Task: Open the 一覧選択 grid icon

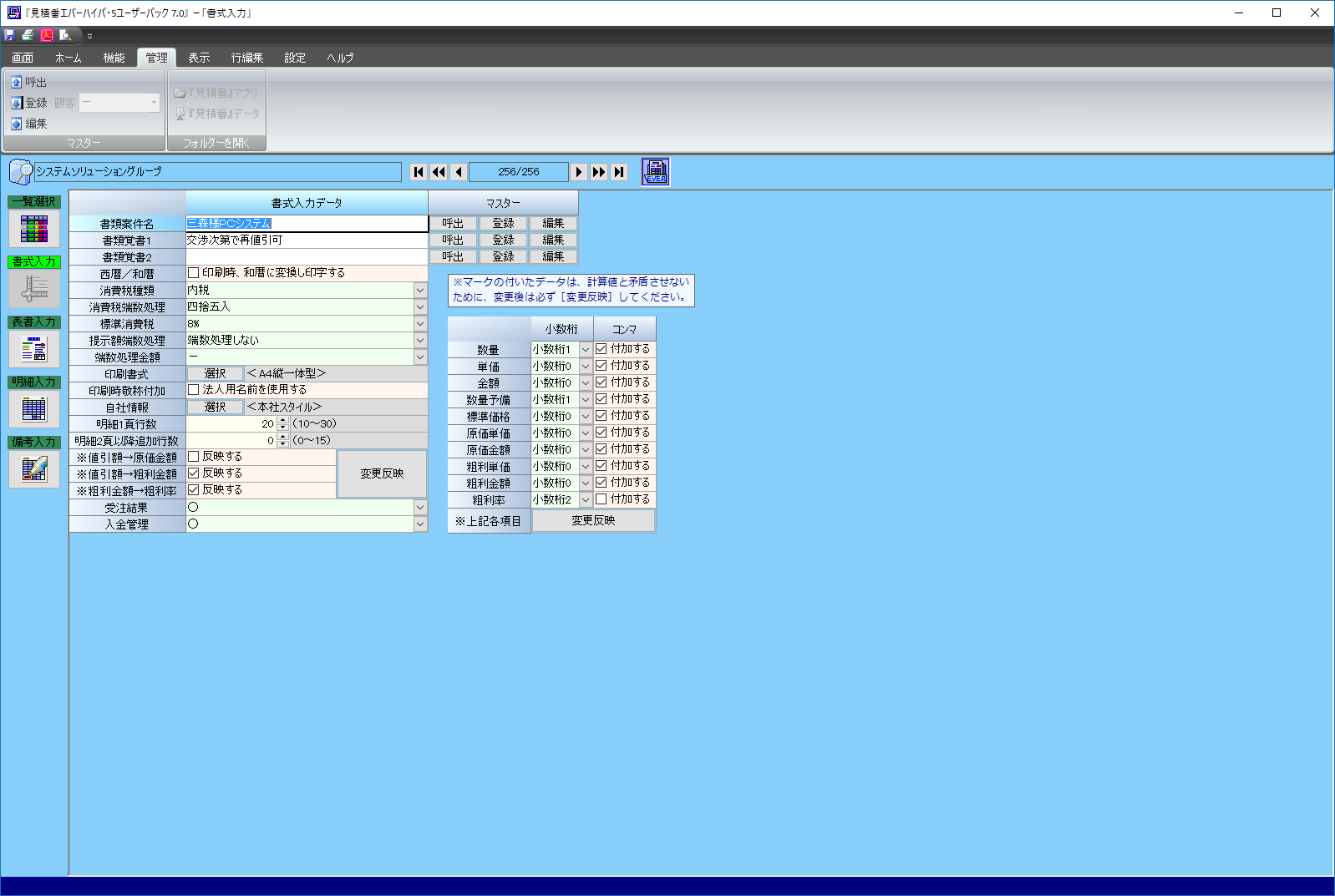Action: (34, 229)
